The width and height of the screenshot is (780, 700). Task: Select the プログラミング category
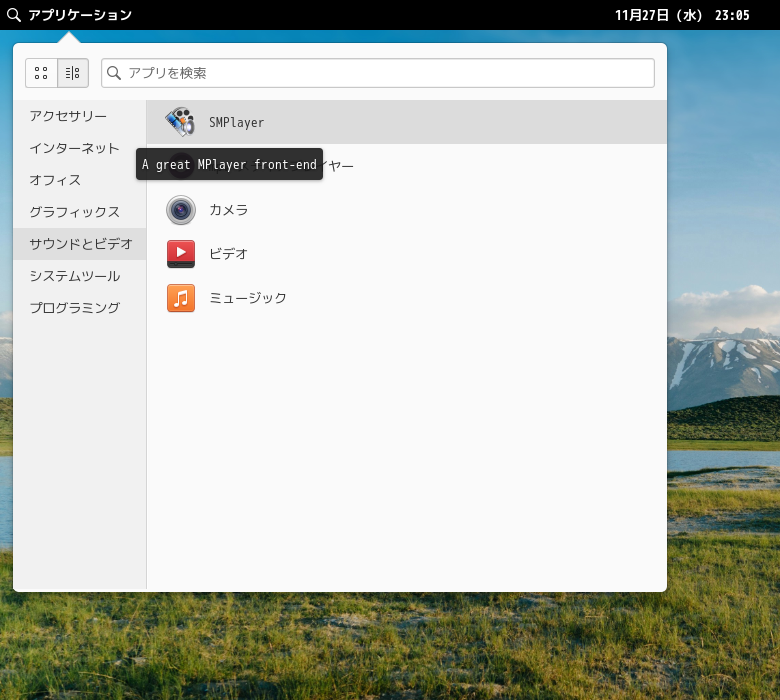click(x=80, y=308)
